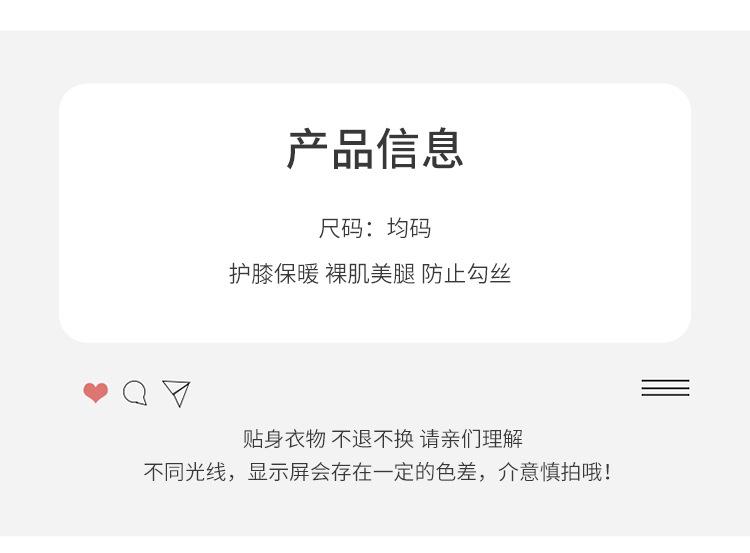Click the 防止勾丝 feature text
This screenshot has height=553, width=750.
click(x=466, y=274)
